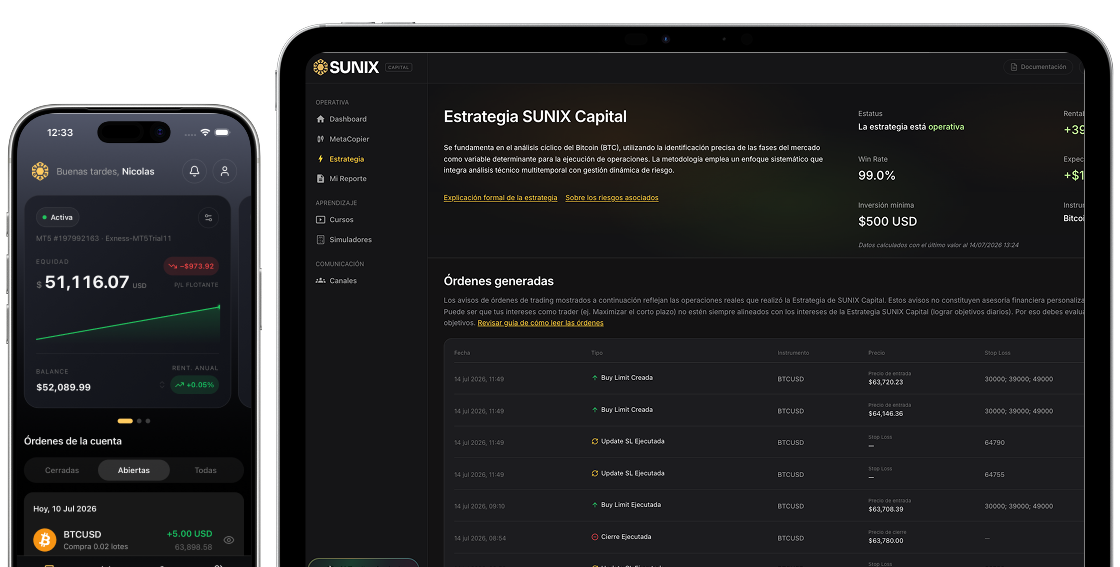This screenshot has width=1120, height=567.
Task: Click the phone's sun logo beside greeting
Action: click(x=40, y=171)
